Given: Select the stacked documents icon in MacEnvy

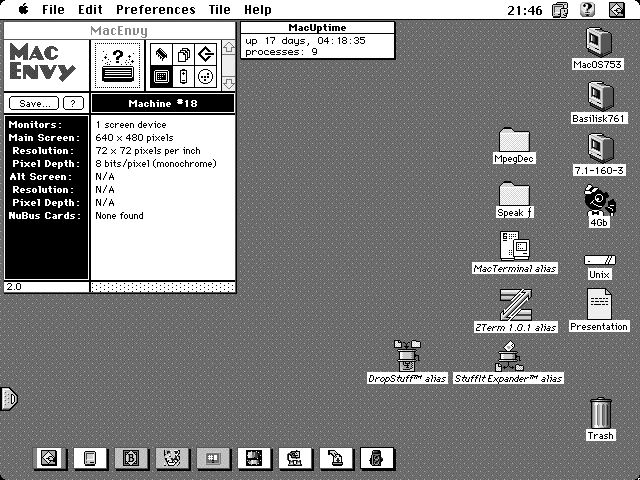Looking at the screenshot, I should point(183,54).
